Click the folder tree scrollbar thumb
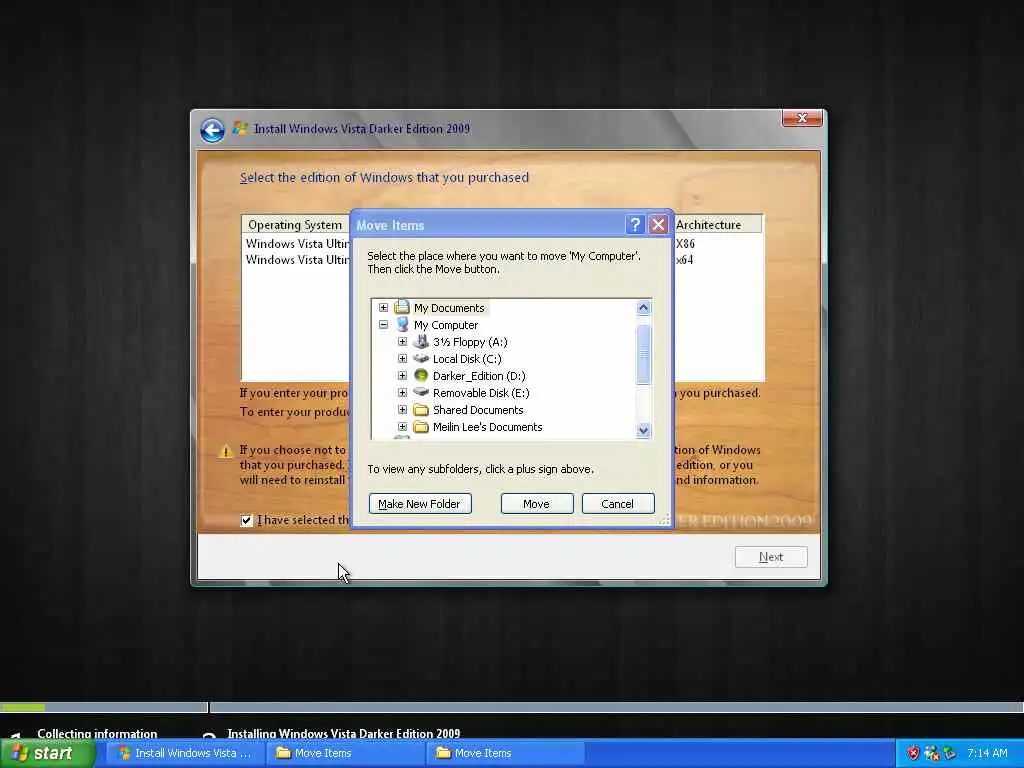Image resolution: width=1024 pixels, height=768 pixels. tap(643, 353)
